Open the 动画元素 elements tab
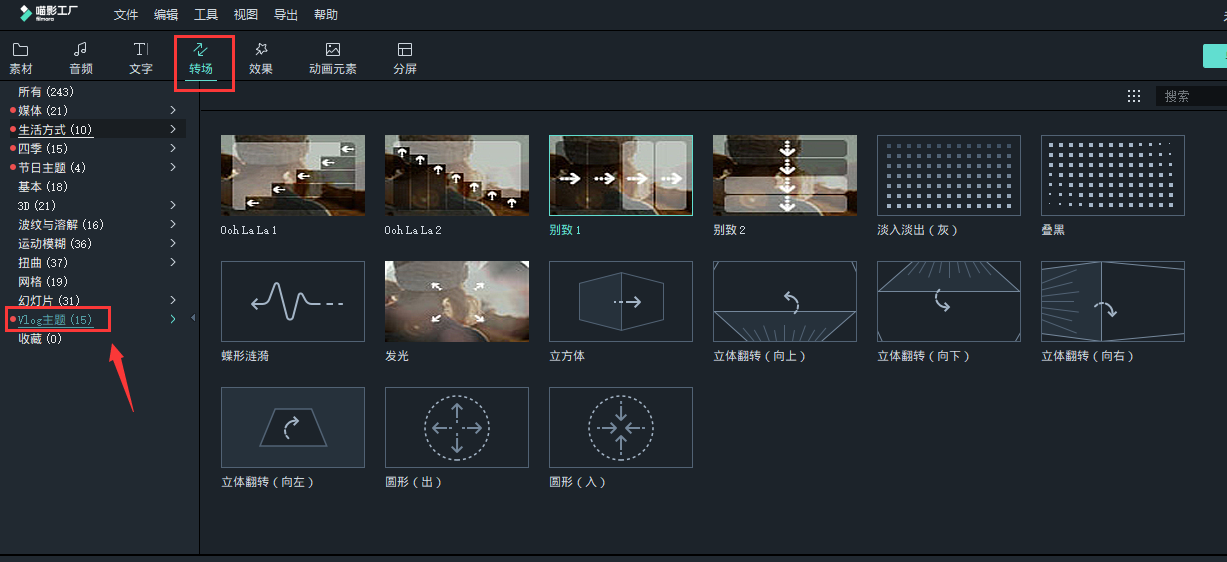This screenshot has height=562, width=1227. [x=333, y=59]
